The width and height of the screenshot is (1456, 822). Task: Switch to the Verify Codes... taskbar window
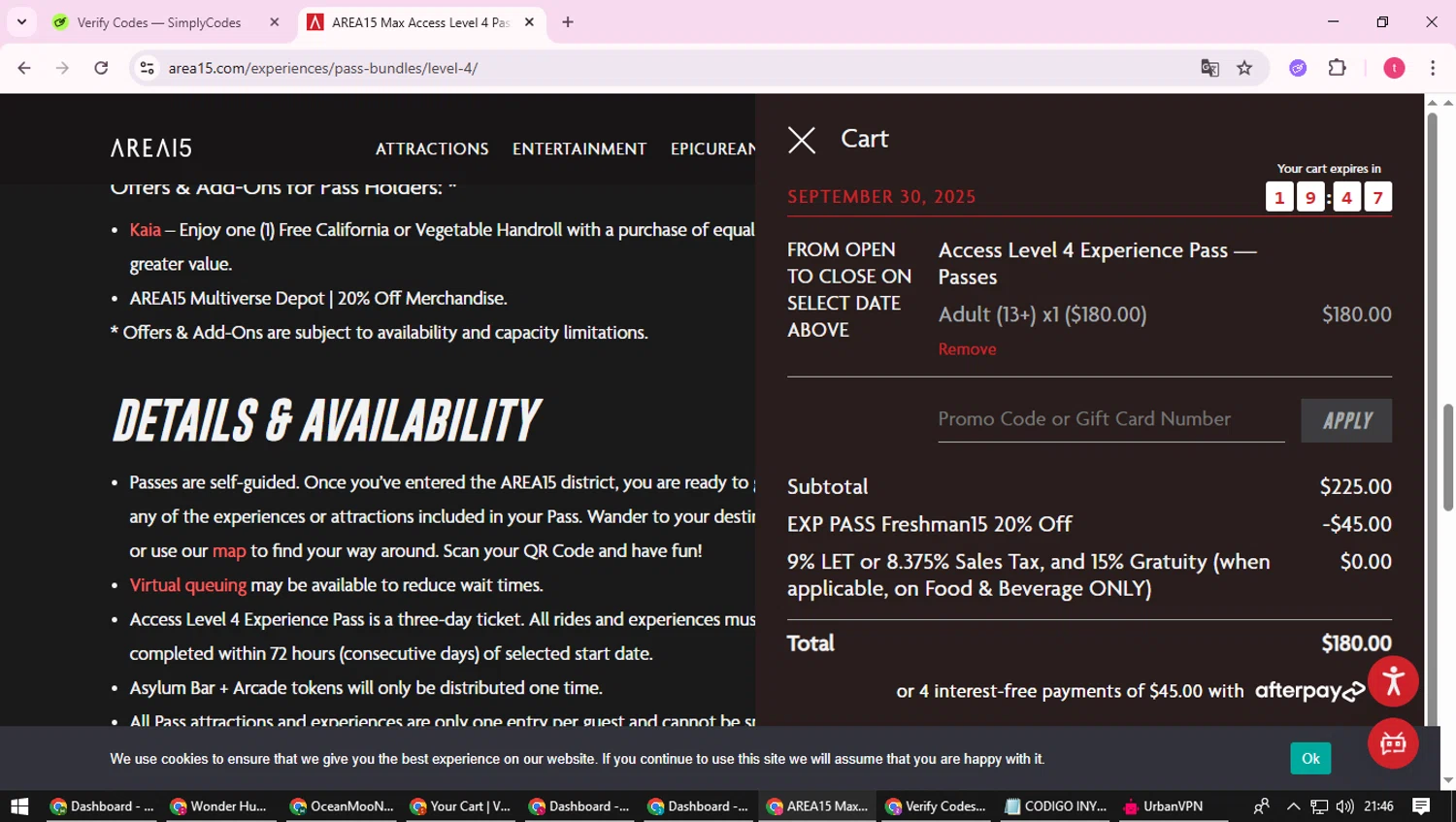point(937,806)
